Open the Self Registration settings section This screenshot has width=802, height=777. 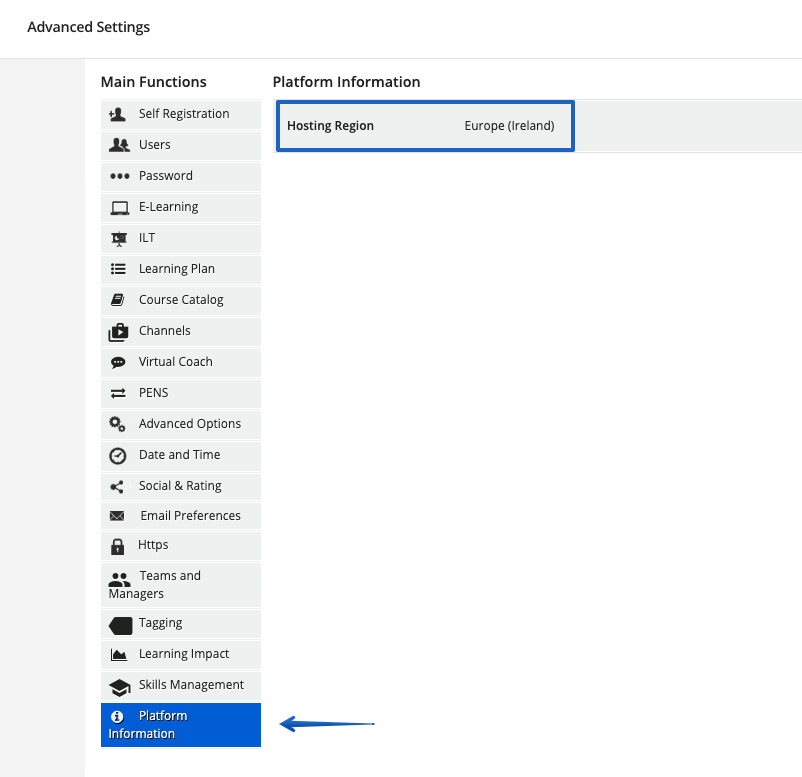click(180, 114)
